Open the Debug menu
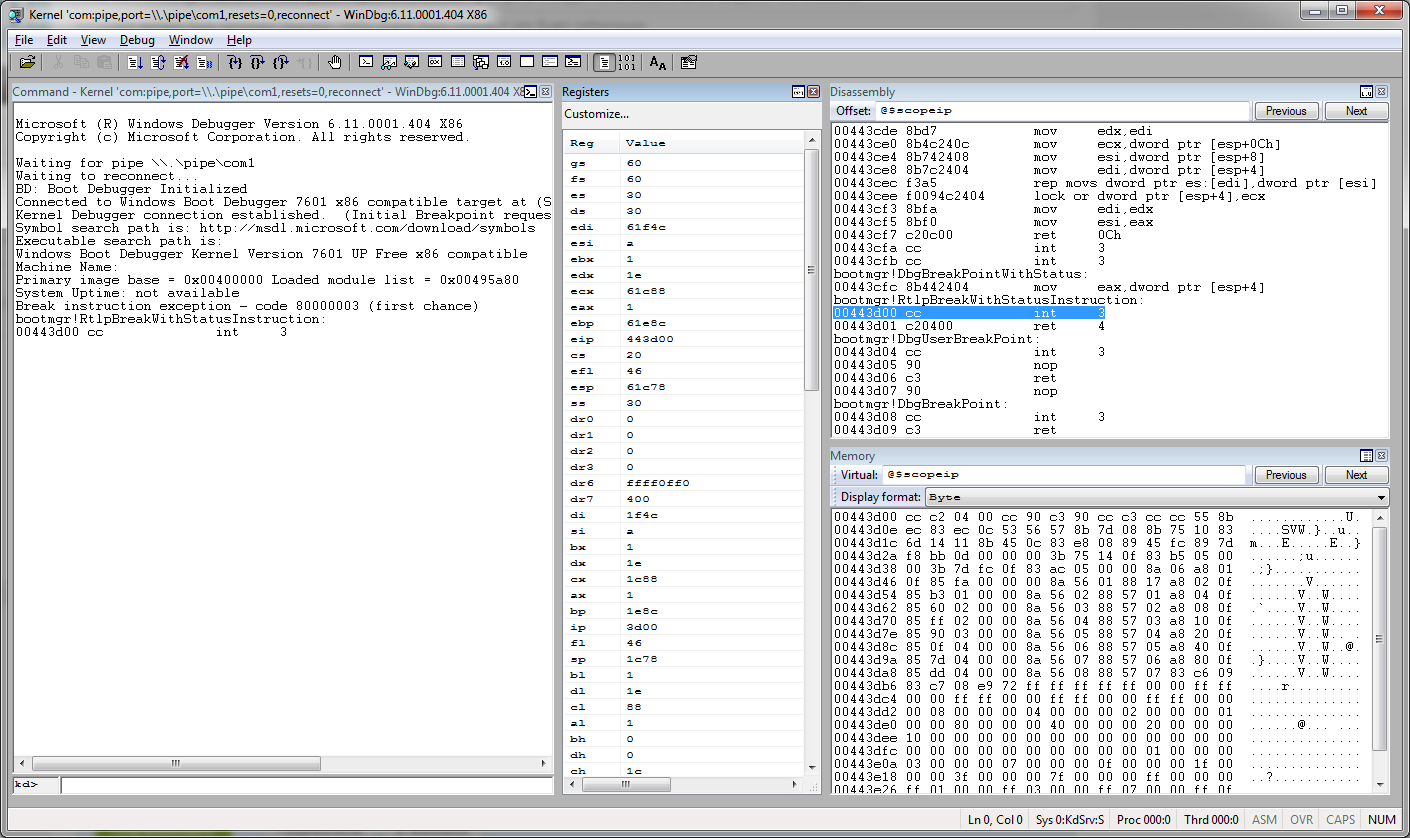The height and width of the screenshot is (838, 1410). [137, 40]
